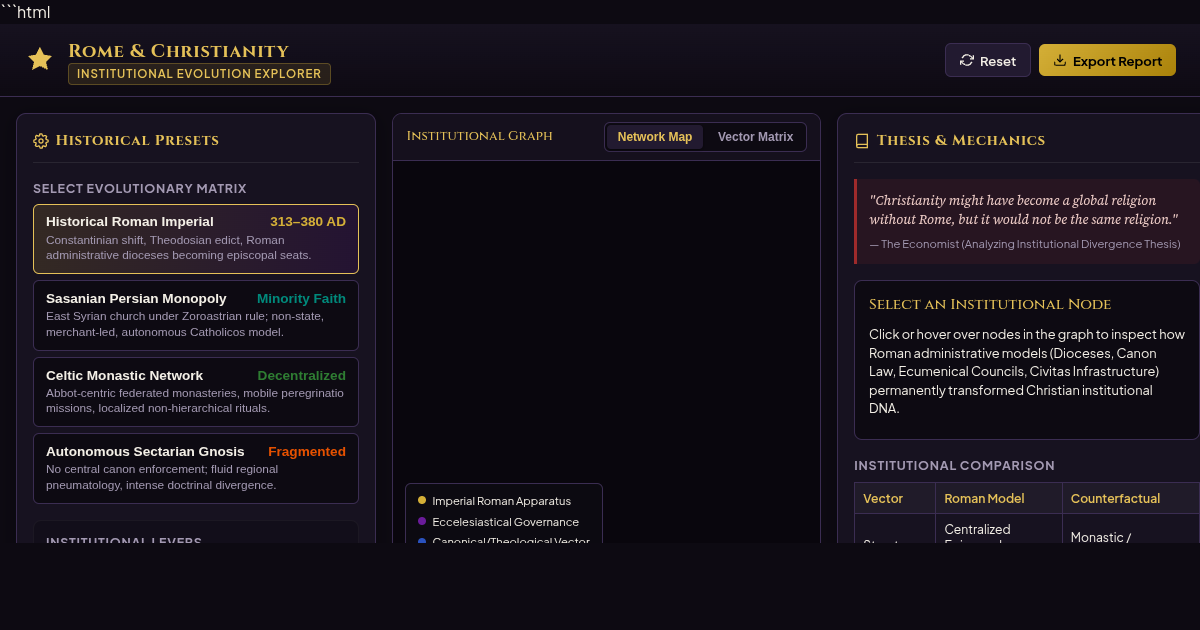Click the gear icon beside Historical Presets
This screenshot has height=630, width=1200.
point(41,141)
